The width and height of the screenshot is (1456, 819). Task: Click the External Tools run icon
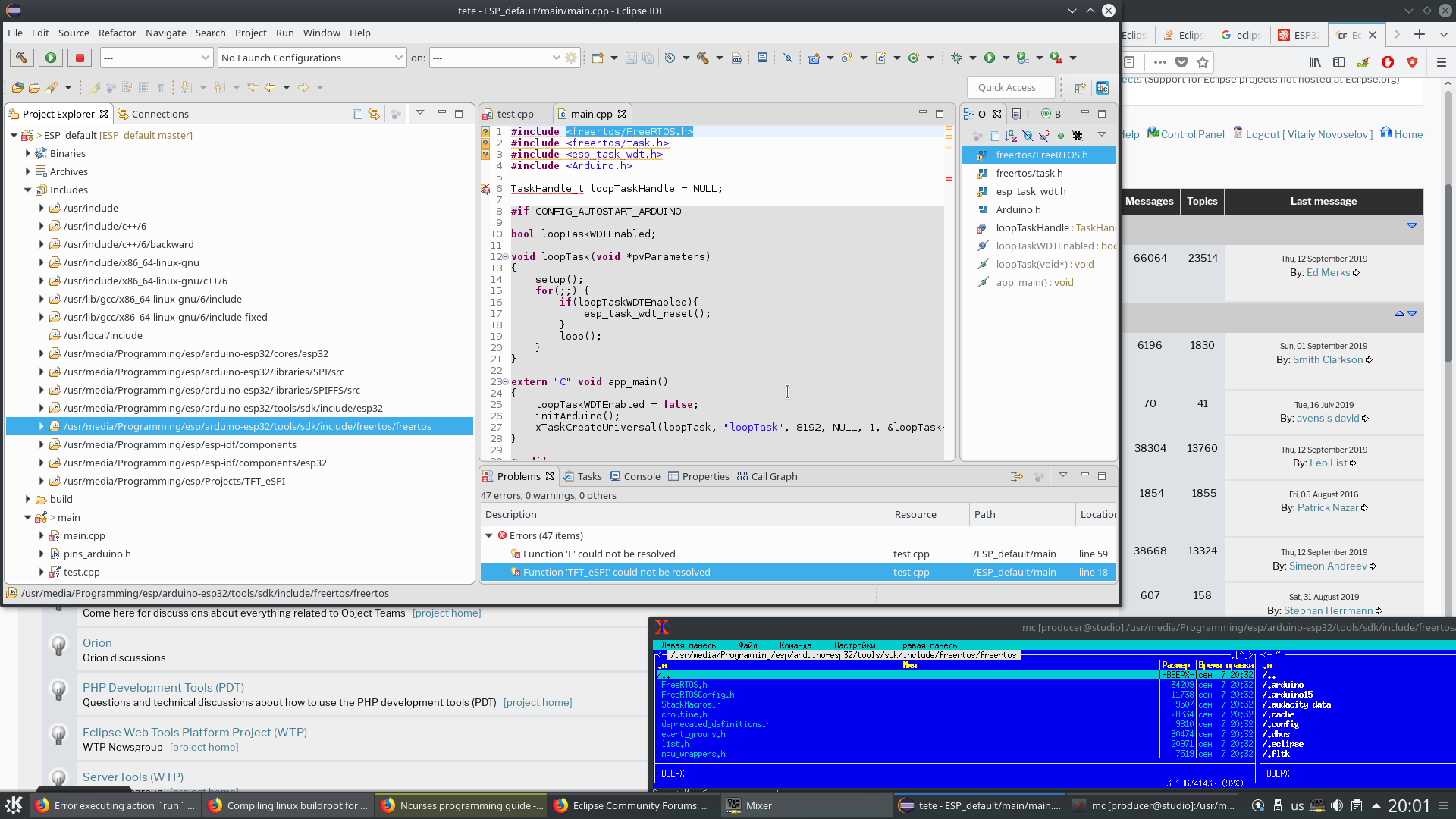[x=1056, y=58]
